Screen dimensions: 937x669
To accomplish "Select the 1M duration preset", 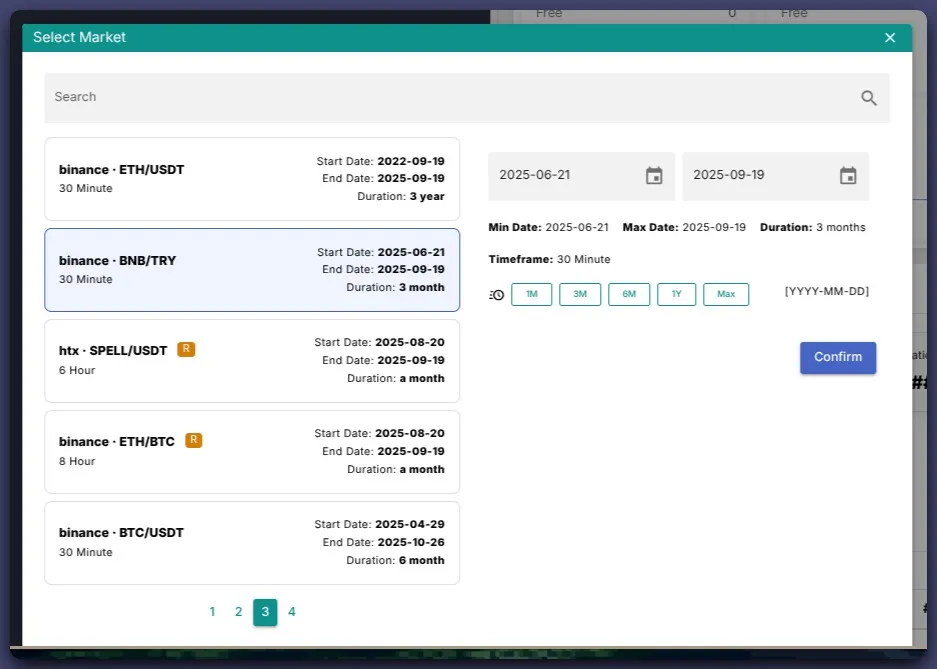I will (531, 295).
